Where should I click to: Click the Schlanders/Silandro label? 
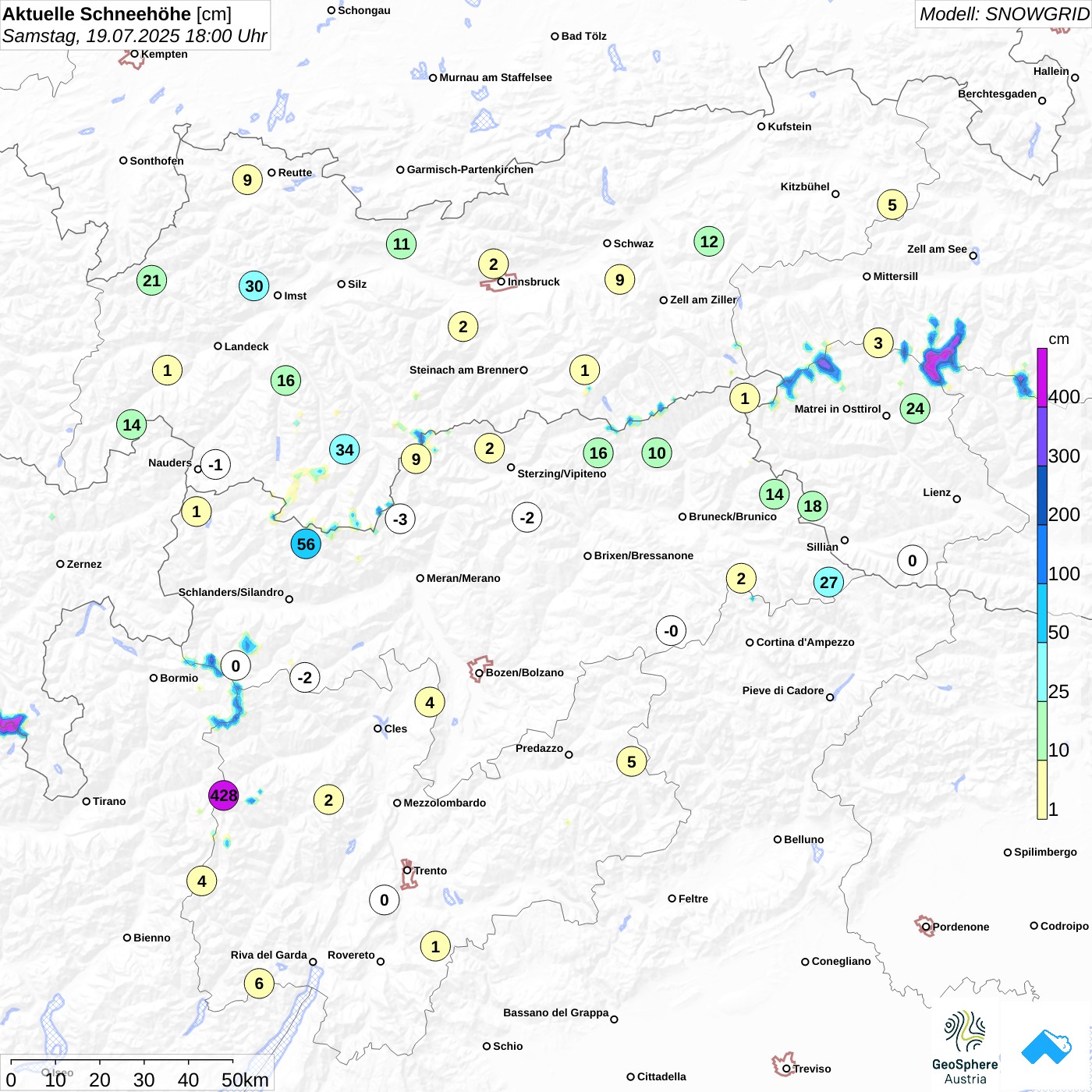(x=231, y=592)
